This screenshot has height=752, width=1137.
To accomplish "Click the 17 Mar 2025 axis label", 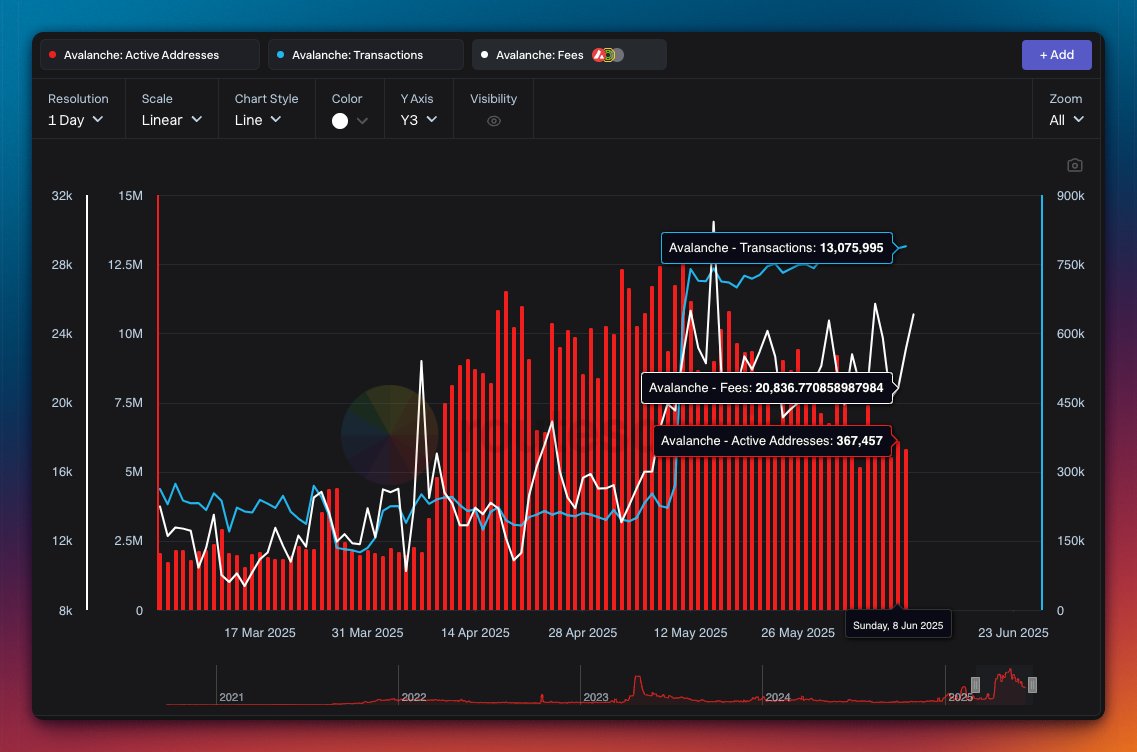I will click(260, 633).
